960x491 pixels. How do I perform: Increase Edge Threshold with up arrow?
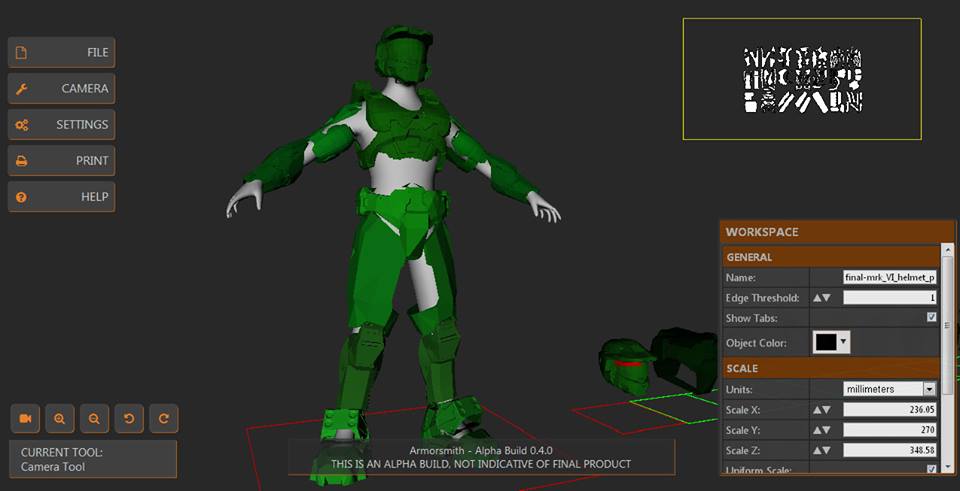[x=817, y=298]
